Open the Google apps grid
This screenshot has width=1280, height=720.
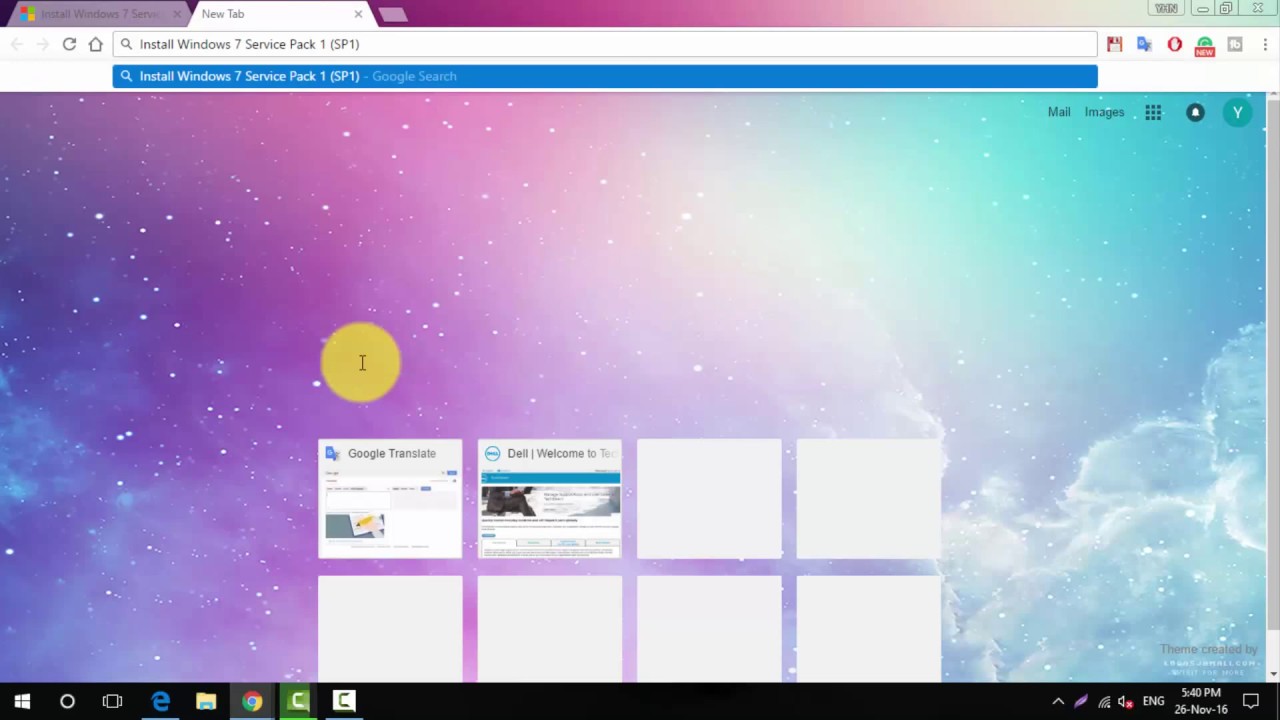pyautogui.click(x=1153, y=112)
